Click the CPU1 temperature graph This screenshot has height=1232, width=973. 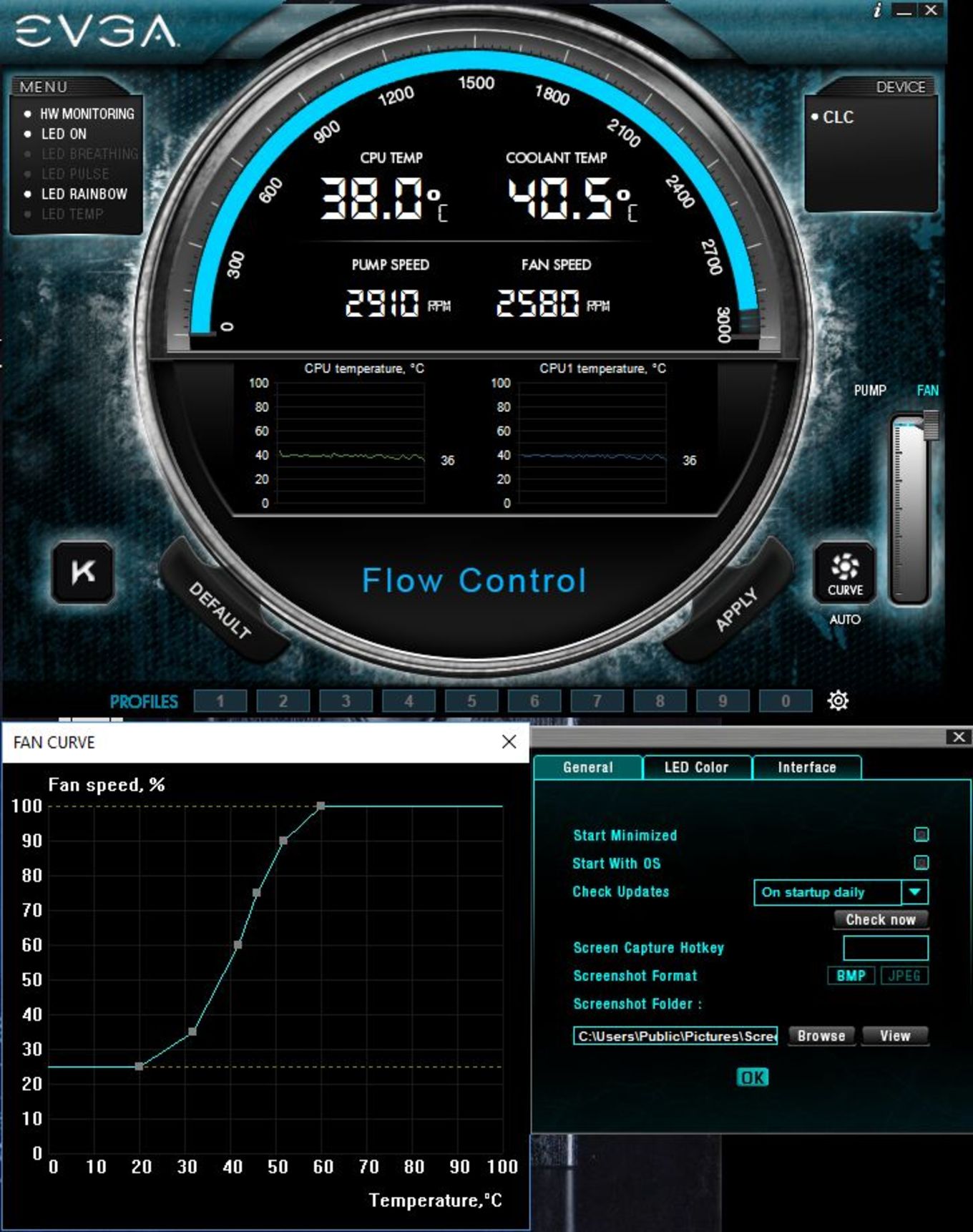tap(592, 443)
